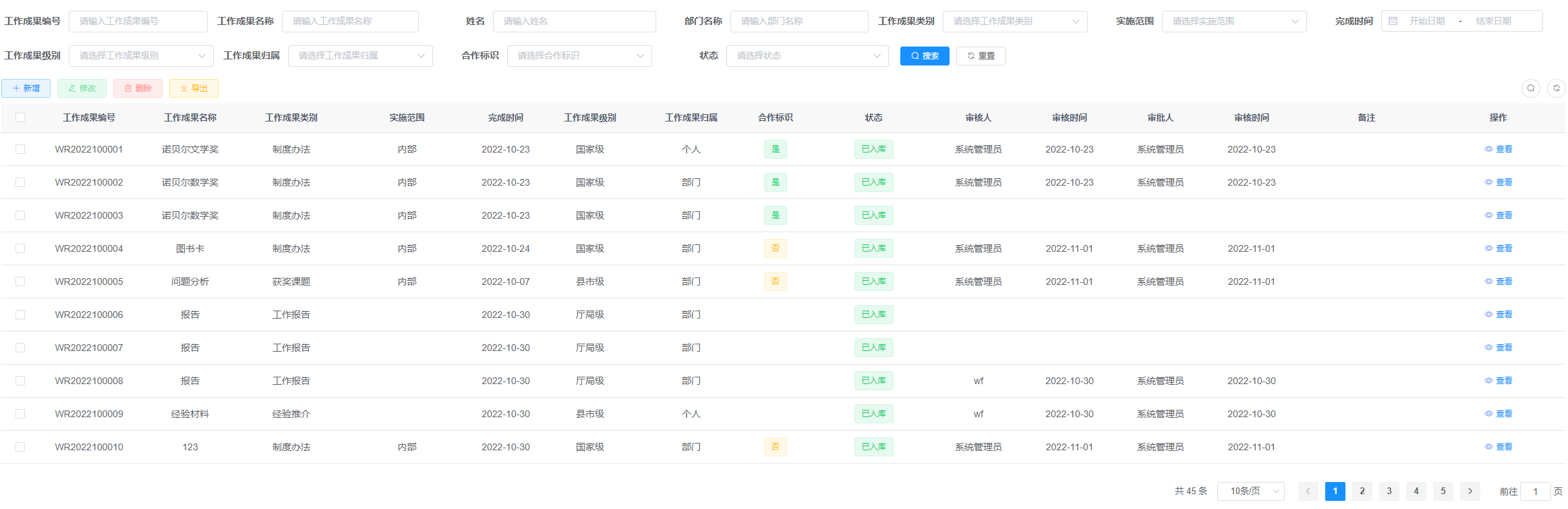View details of WR2022100001 via 查看
The width and height of the screenshot is (1568, 509).
(x=1498, y=149)
